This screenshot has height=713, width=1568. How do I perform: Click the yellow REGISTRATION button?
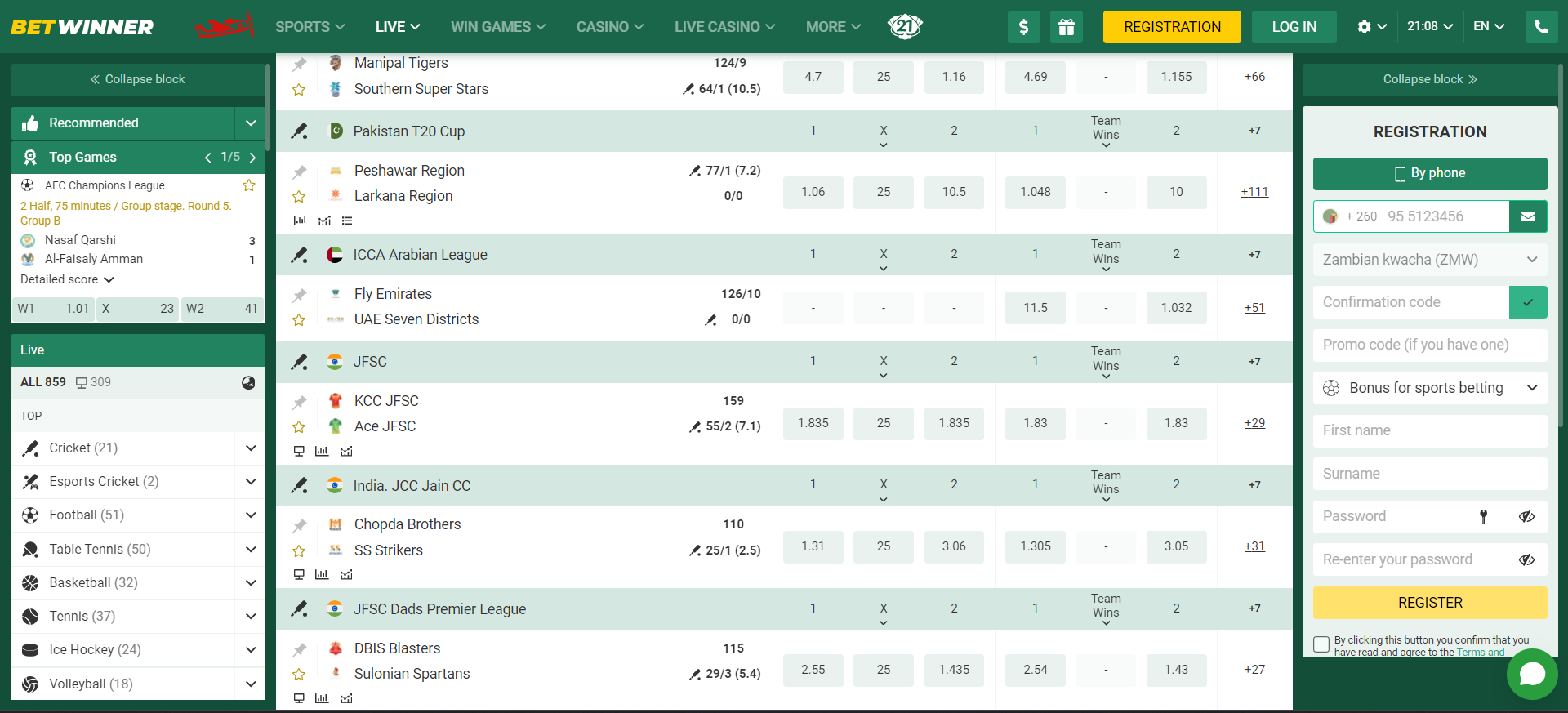tap(1172, 27)
